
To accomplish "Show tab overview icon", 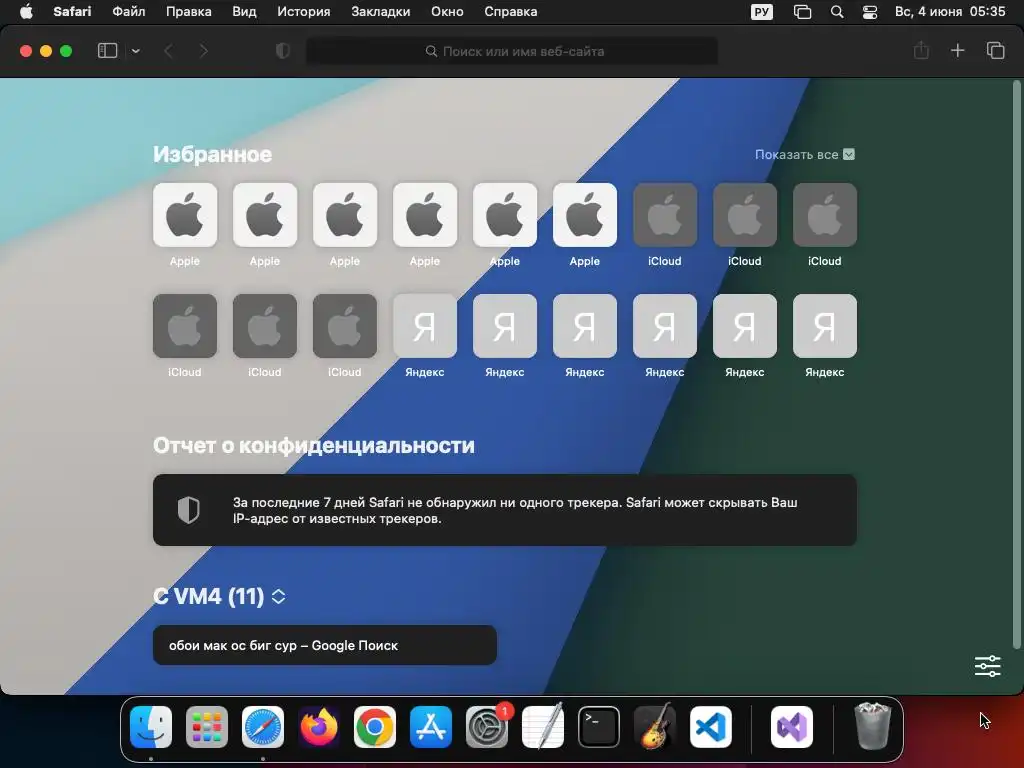I will click(995, 50).
